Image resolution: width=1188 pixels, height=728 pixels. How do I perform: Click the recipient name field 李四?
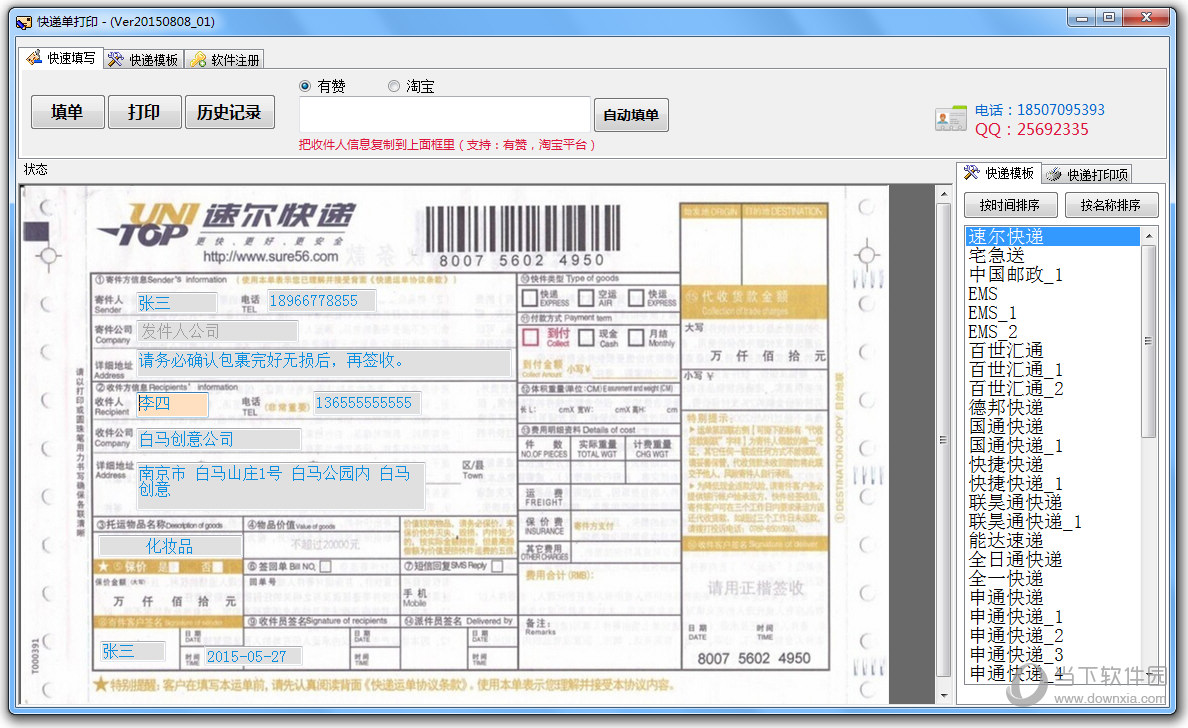pyautogui.click(x=172, y=403)
